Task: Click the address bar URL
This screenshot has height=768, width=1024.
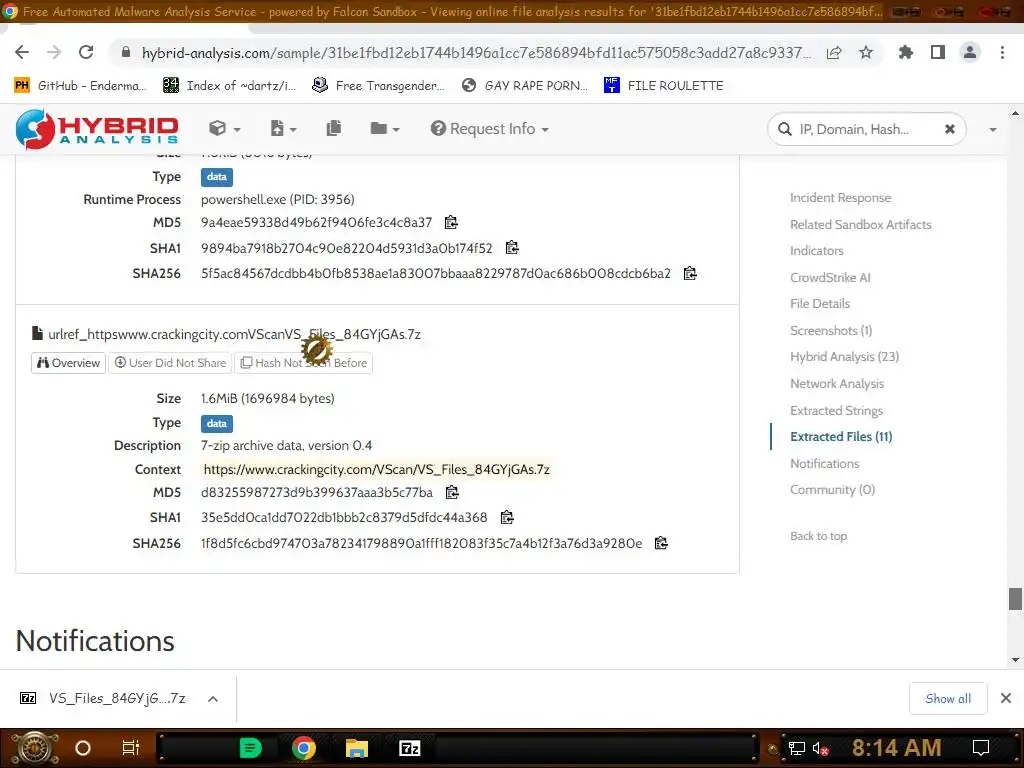Action: tap(475, 53)
